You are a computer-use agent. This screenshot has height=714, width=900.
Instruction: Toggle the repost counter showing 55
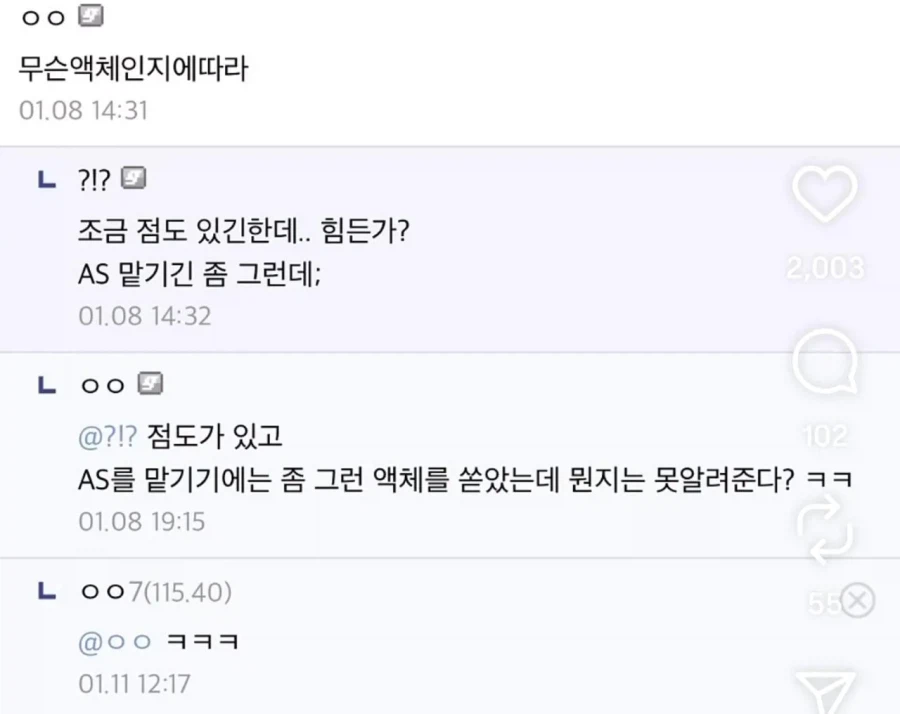pos(823,603)
